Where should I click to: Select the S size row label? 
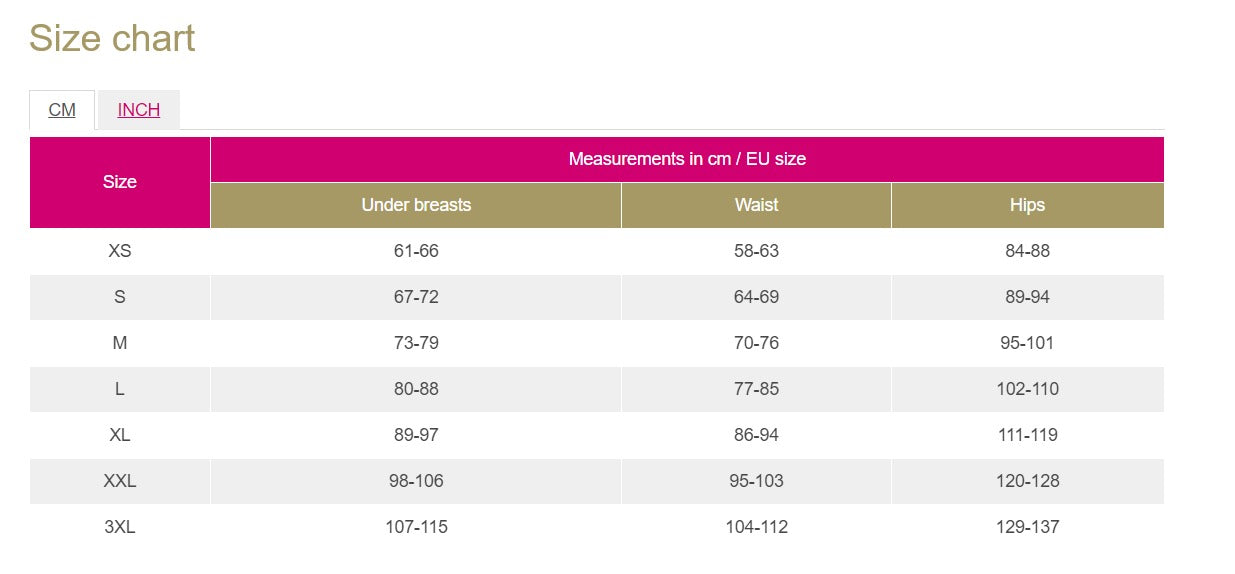point(120,297)
